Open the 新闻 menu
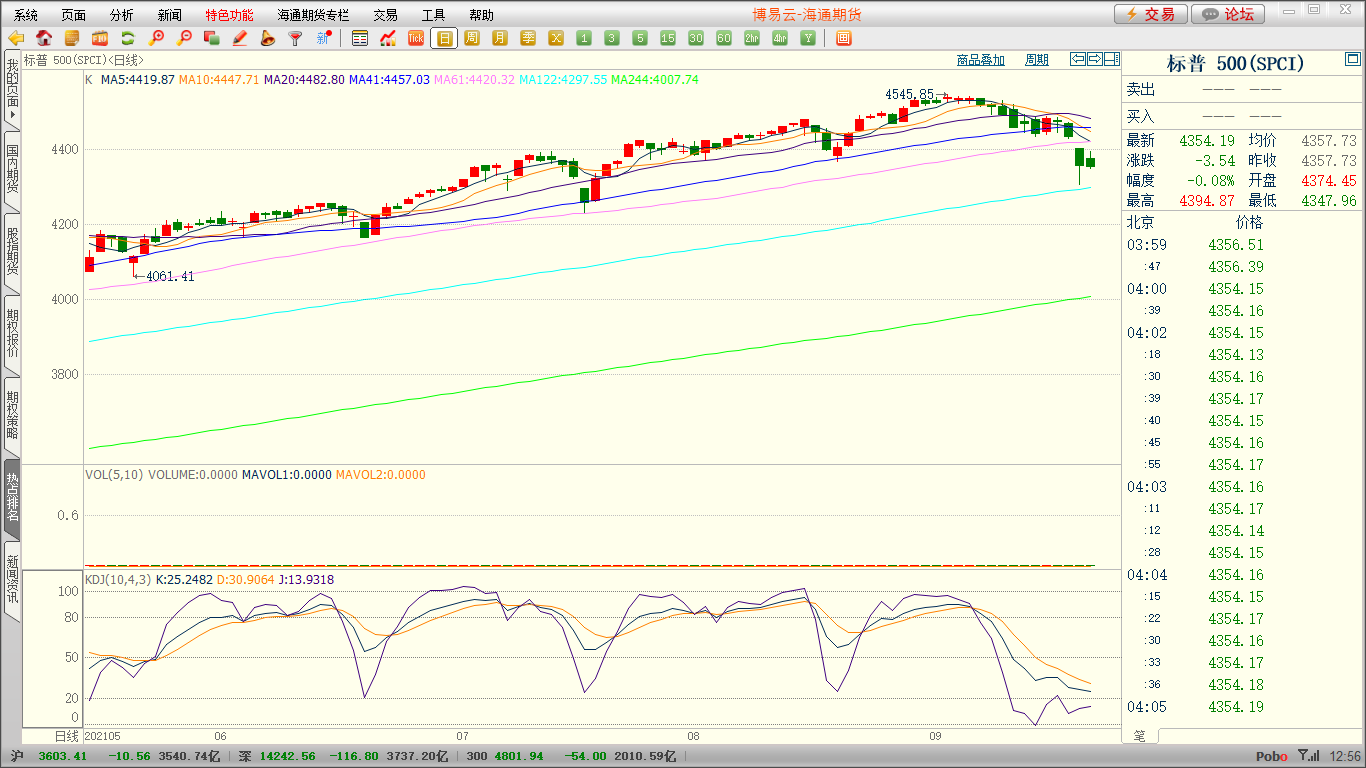The width and height of the screenshot is (1366, 768). coord(170,15)
